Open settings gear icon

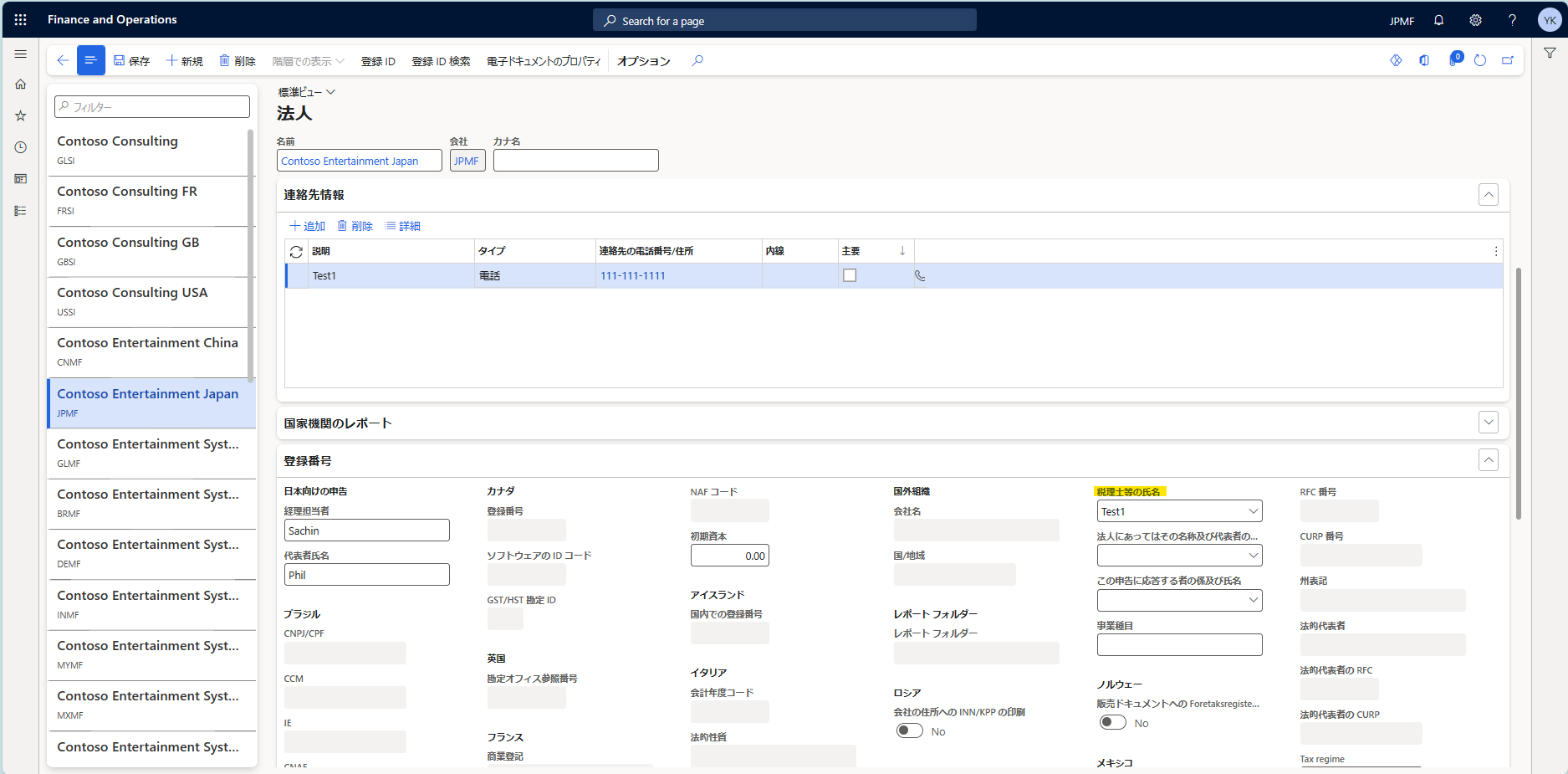pos(1475,20)
